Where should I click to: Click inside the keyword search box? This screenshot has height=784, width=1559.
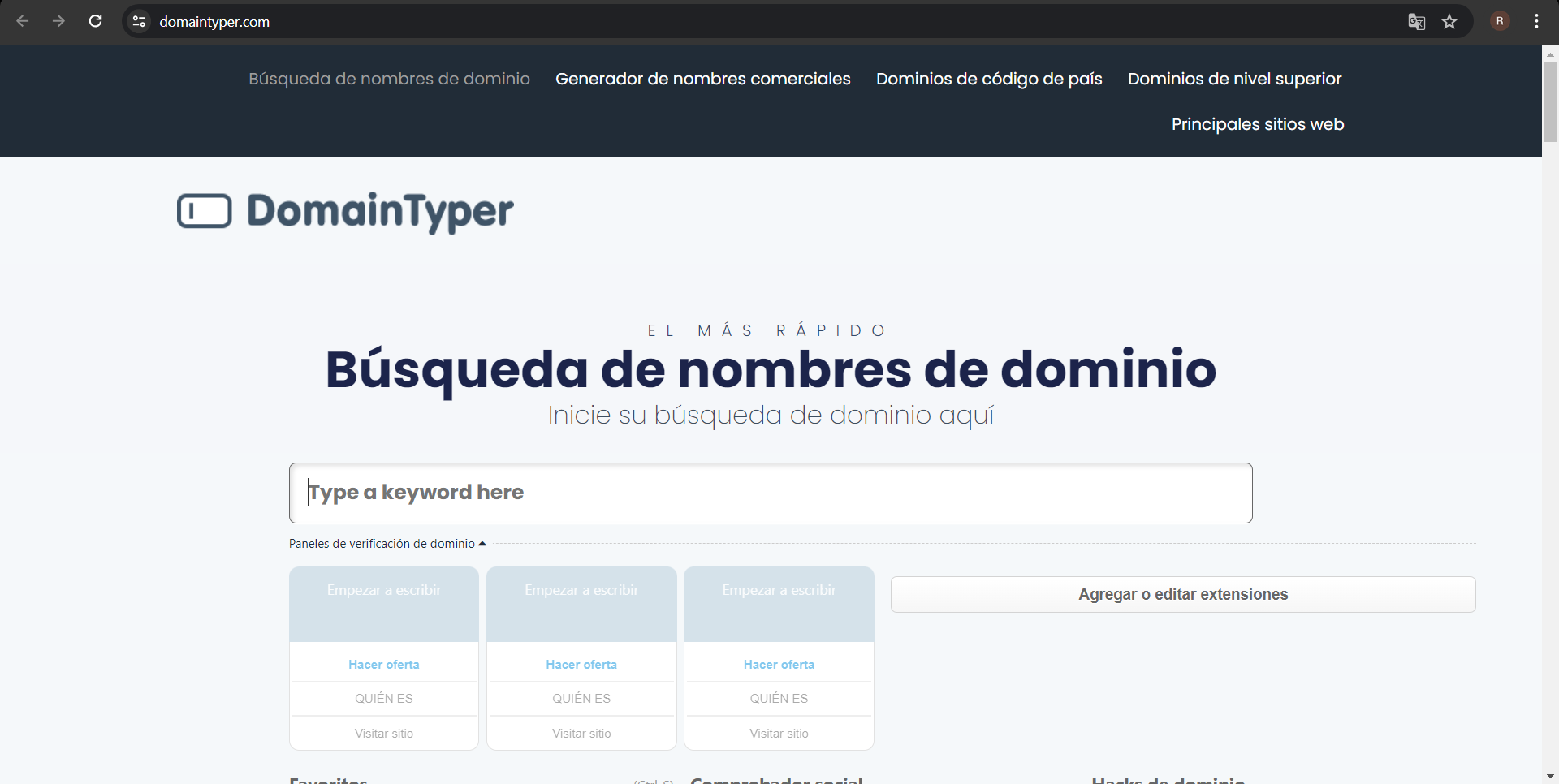(x=770, y=492)
